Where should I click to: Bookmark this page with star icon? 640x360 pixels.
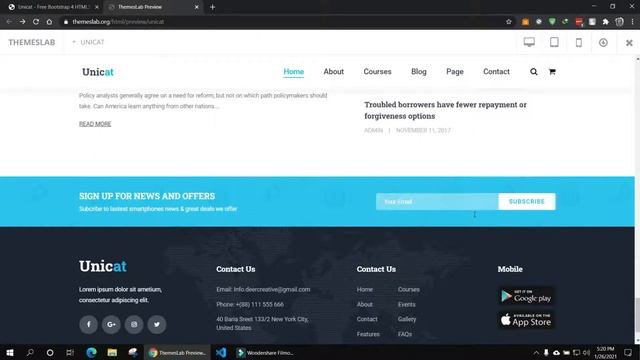click(x=509, y=22)
